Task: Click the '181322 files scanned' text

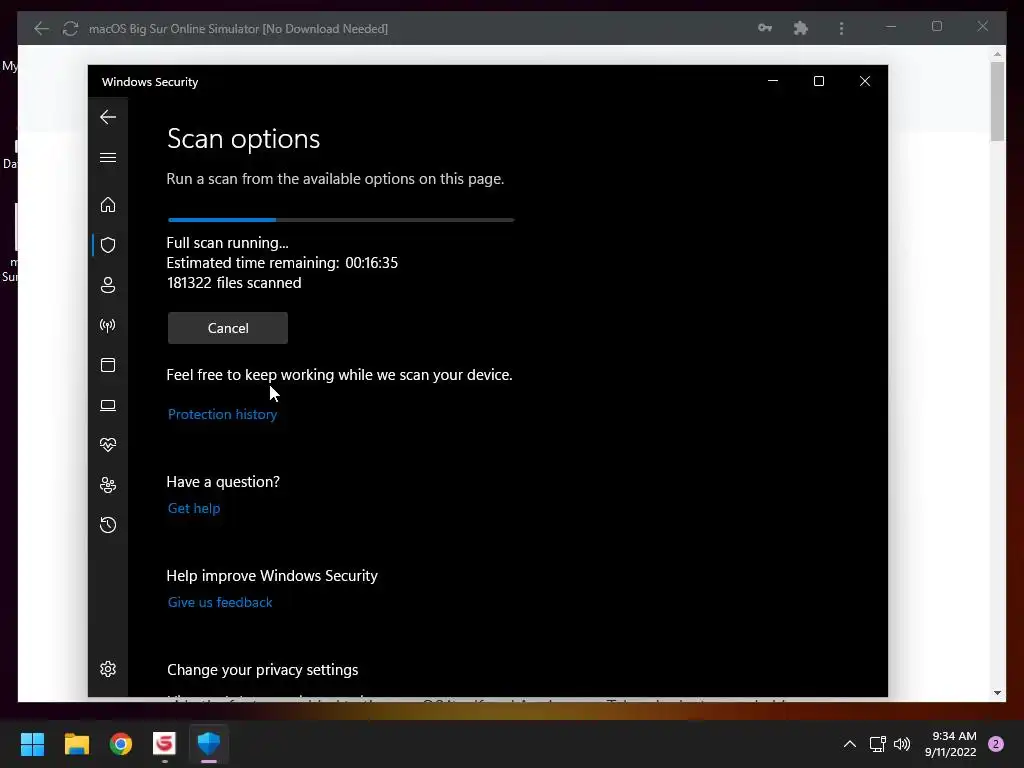Action: pos(234,283)
